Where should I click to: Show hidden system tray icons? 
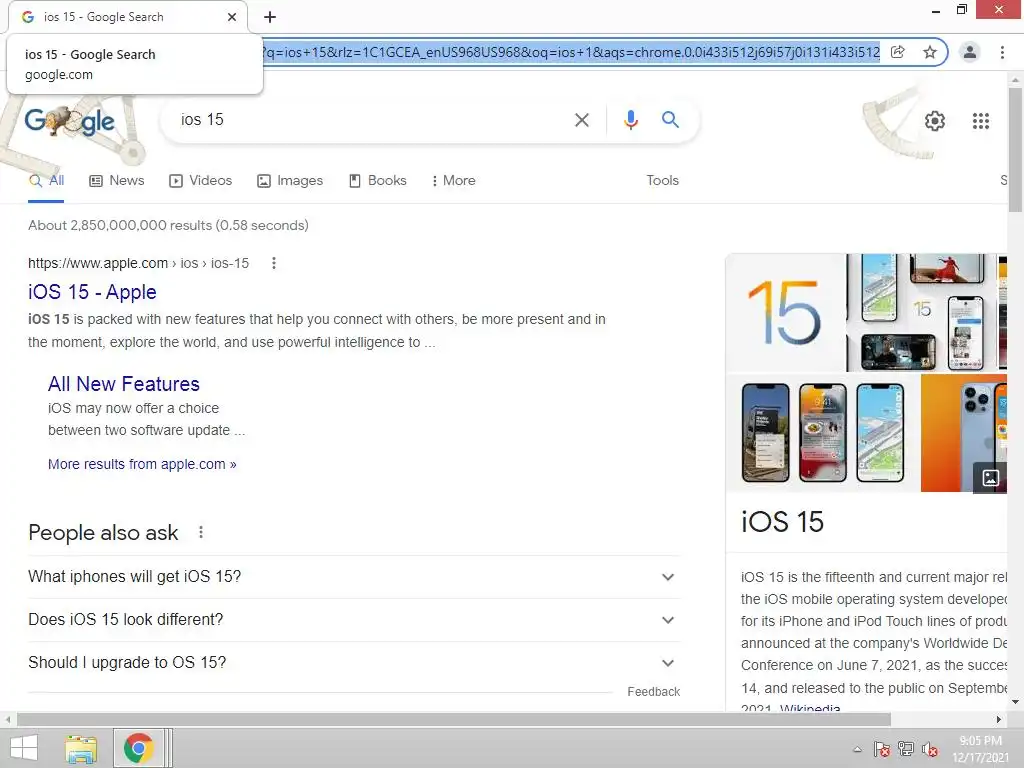pyautogui.click(x=857, y=749)
